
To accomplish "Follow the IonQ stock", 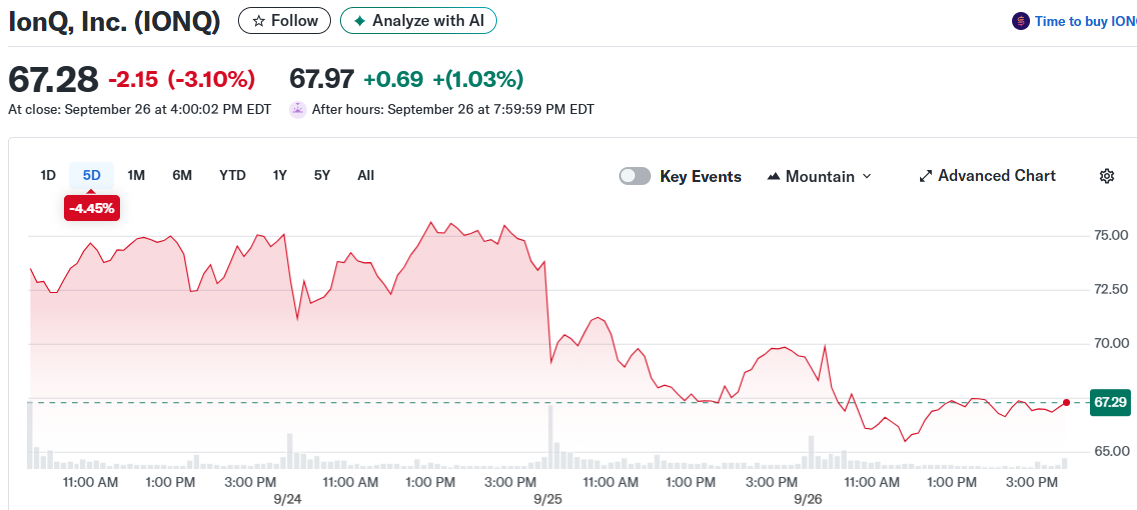I will (284, 21).
